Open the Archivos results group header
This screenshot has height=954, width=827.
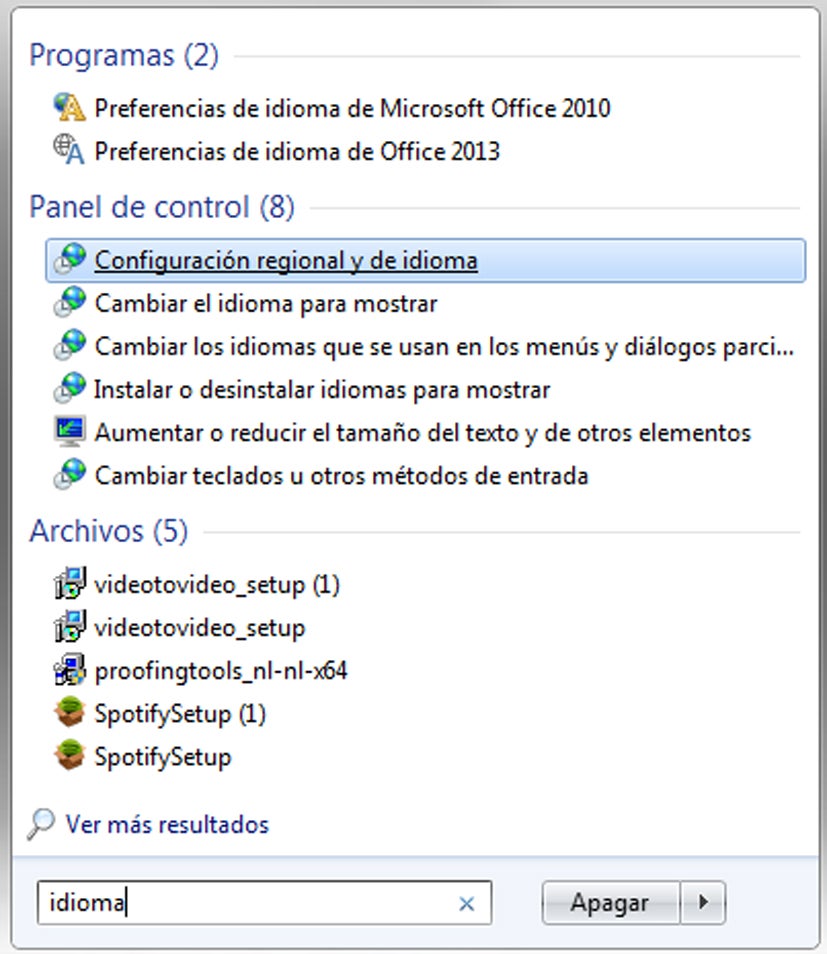pyautogui.click(x=109, y=531)
